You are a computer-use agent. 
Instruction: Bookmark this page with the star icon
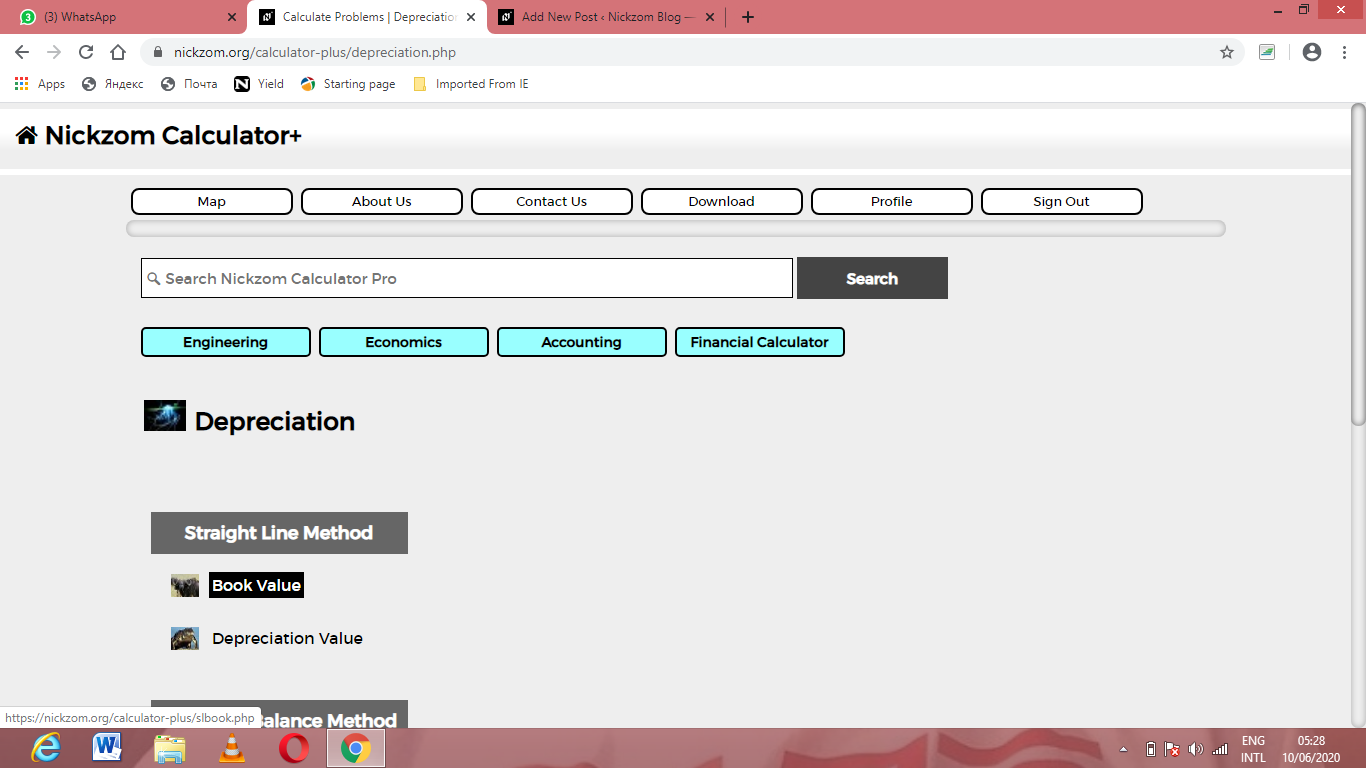(1227, 52)
